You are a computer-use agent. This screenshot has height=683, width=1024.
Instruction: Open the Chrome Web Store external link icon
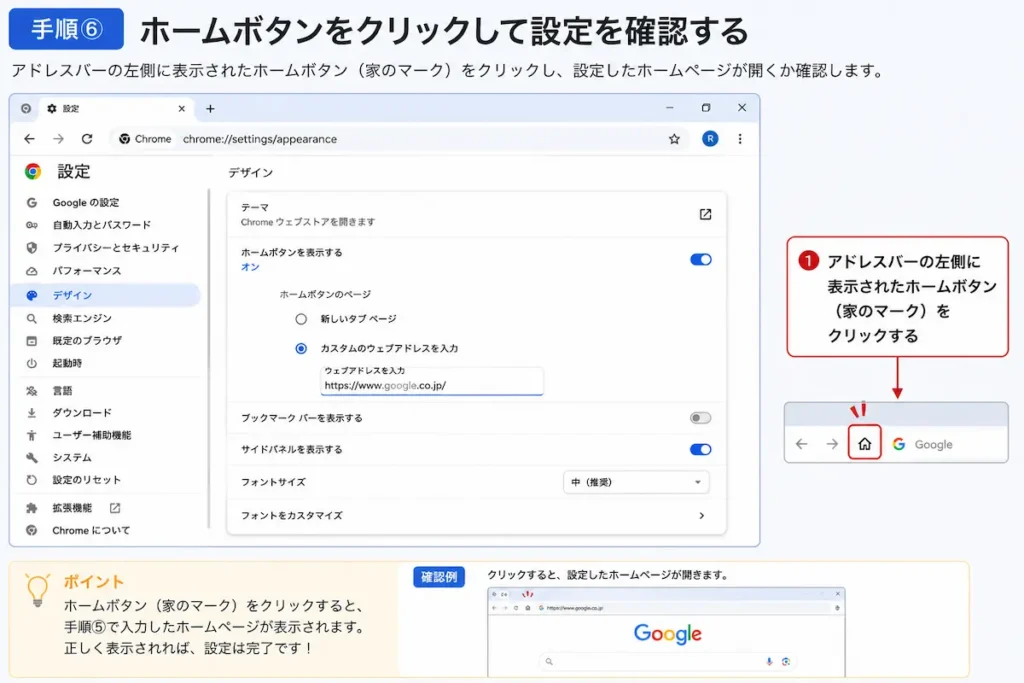pyautogui.click(x=705, y=214)
